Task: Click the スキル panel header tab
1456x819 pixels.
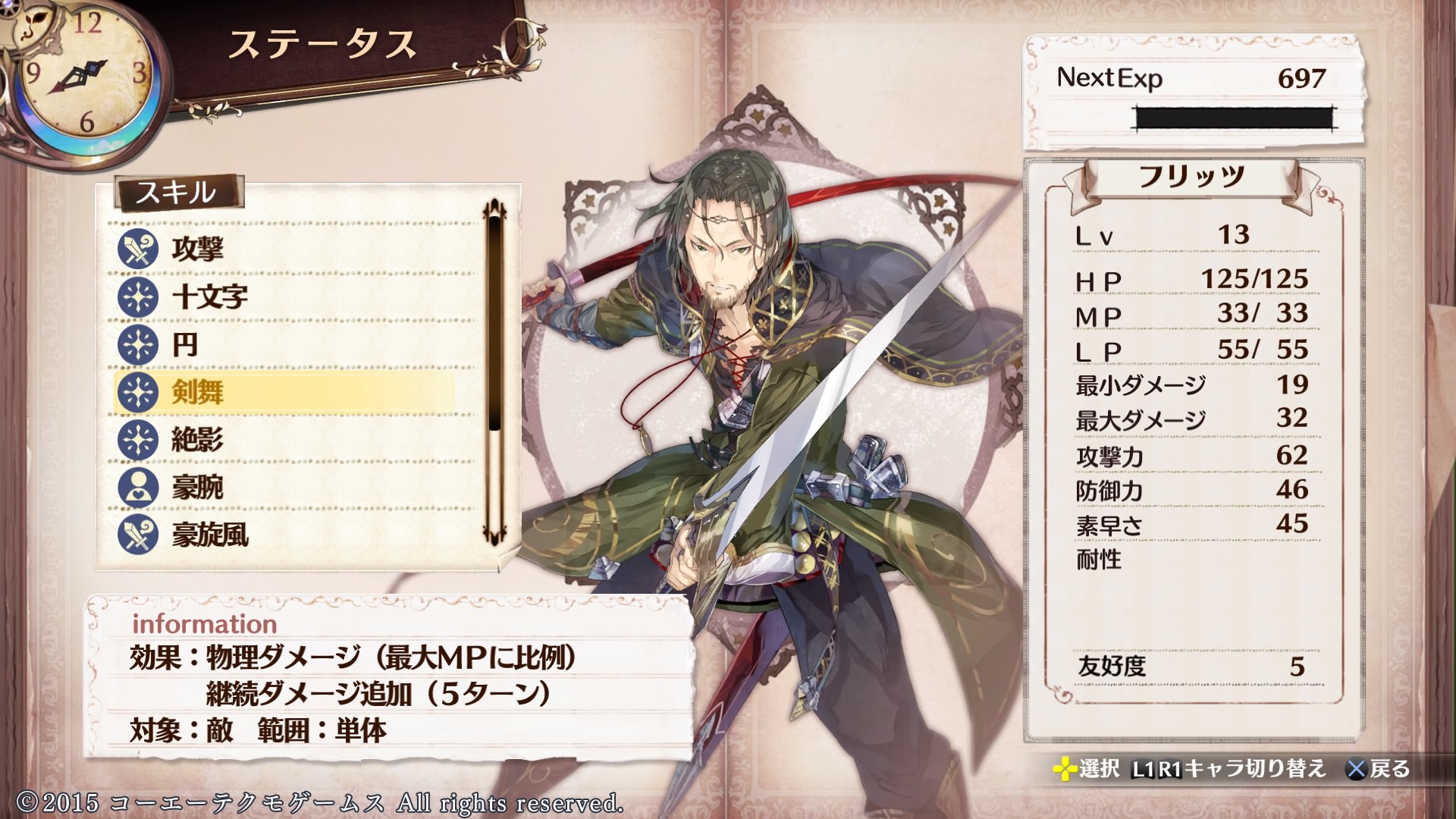Action: click(179, 193)
